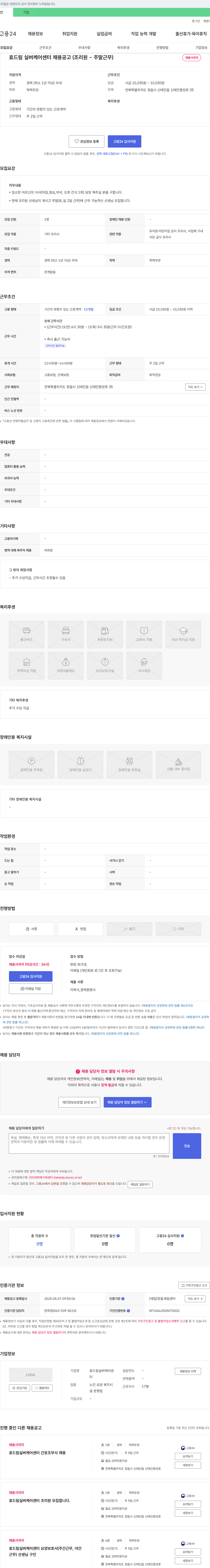The image size is (210, 1568).
Task: Jump to the 전형방법 section tab
Action: point(162,48)
